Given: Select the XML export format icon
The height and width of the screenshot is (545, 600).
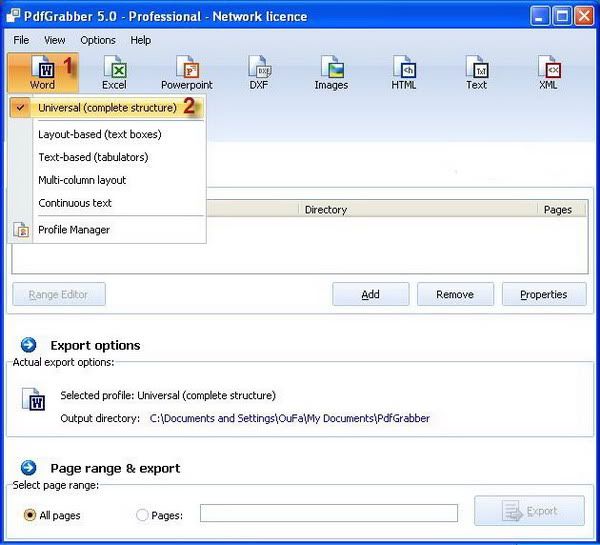Looking at the screenshot, I should coord(548,73).
